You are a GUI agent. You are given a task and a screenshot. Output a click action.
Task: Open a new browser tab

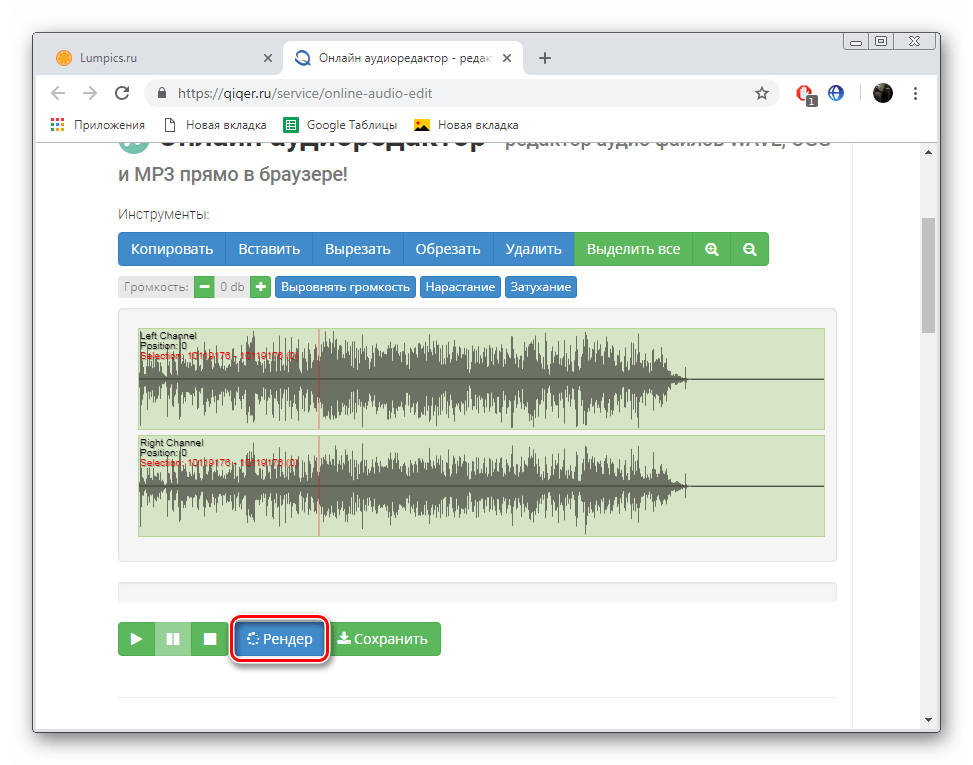coord(545,58)
